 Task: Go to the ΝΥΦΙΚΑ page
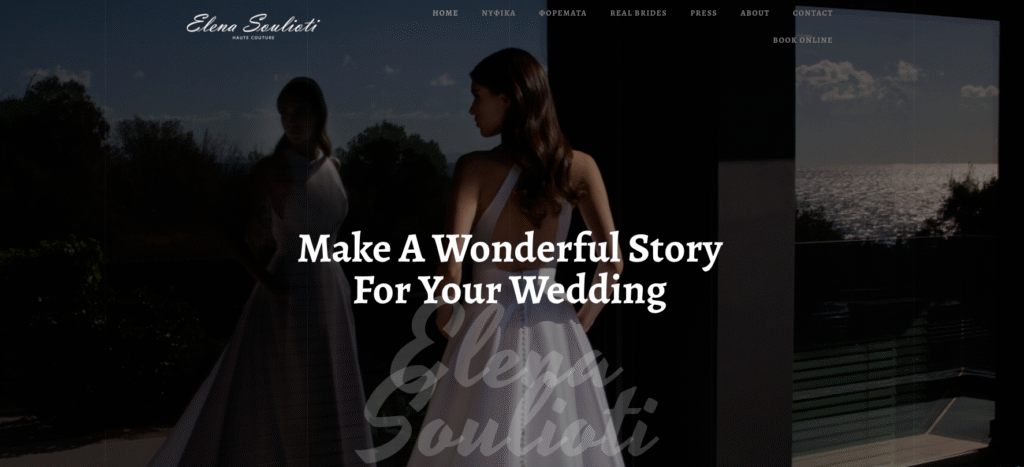[498, 13]
